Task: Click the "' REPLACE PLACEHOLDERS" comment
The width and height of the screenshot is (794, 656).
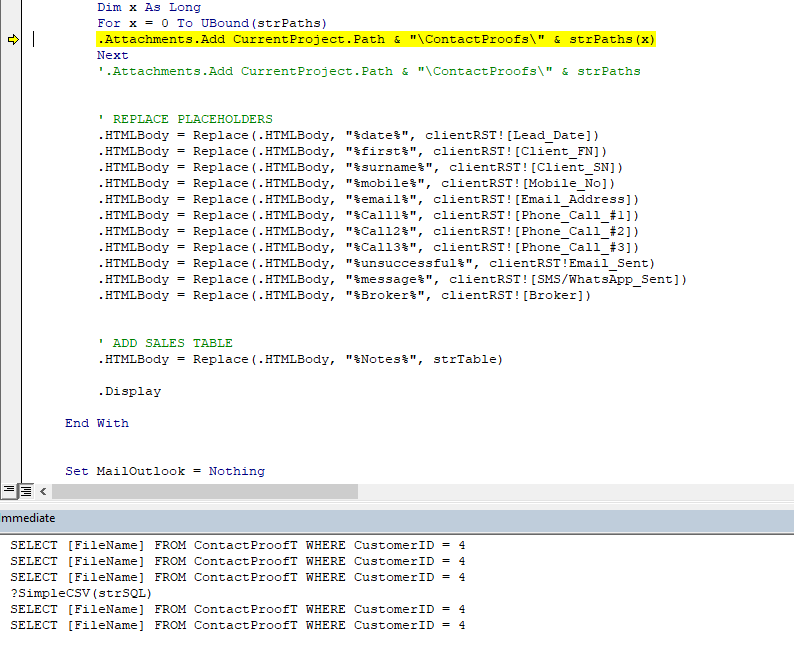Action: [185, 120]
